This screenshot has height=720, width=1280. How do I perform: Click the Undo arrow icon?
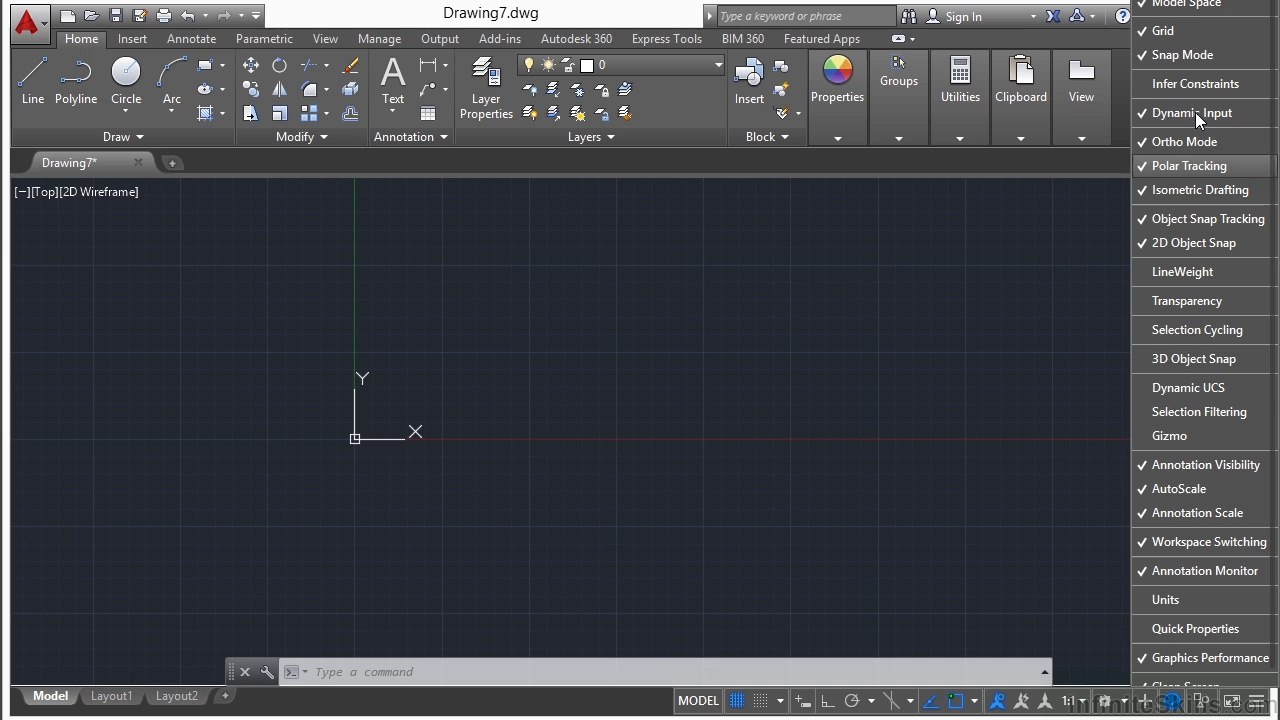coord(188,16)
